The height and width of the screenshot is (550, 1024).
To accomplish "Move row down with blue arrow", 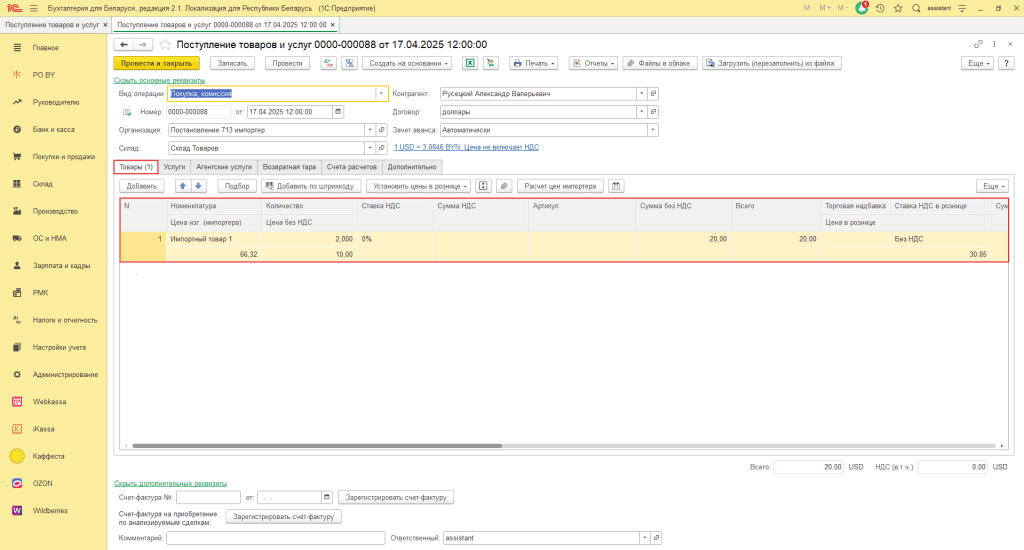I will click(x=199, y=186).
